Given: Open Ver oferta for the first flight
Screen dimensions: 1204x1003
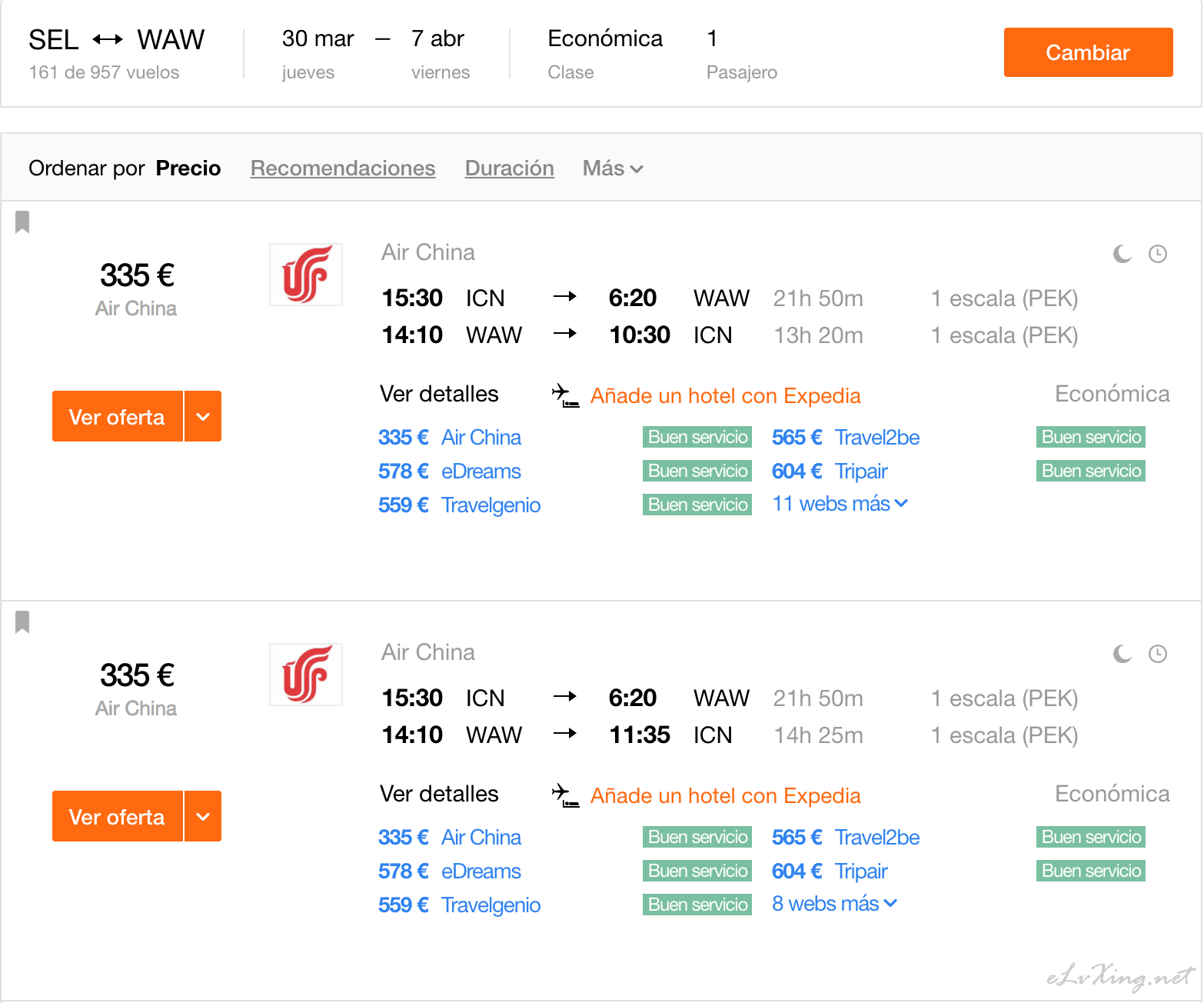Looking at the screenshot, I should 118,416.
